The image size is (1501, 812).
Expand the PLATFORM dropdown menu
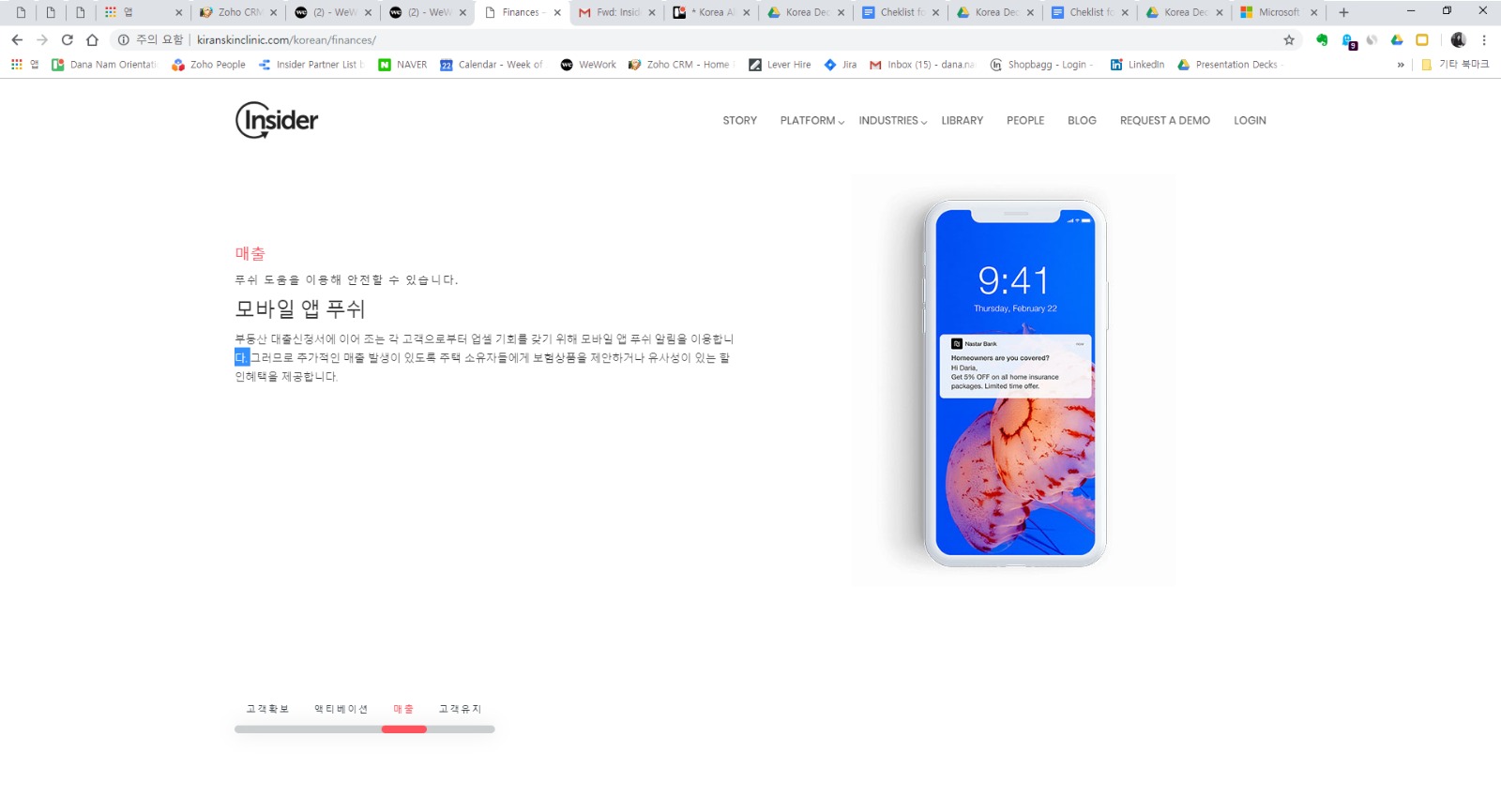[x=811, y=121]
